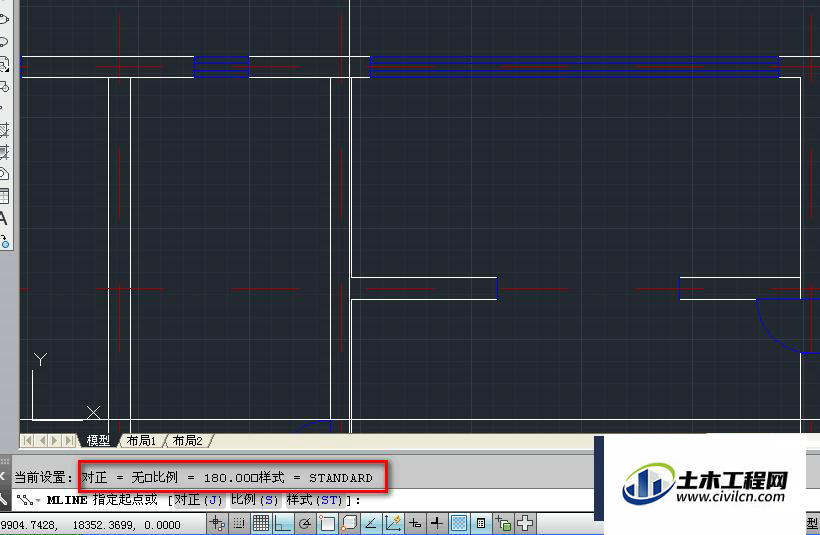The image size is (820, 535).
Task: Click the Selection Cycling status icon
Action: pos(503,523)
